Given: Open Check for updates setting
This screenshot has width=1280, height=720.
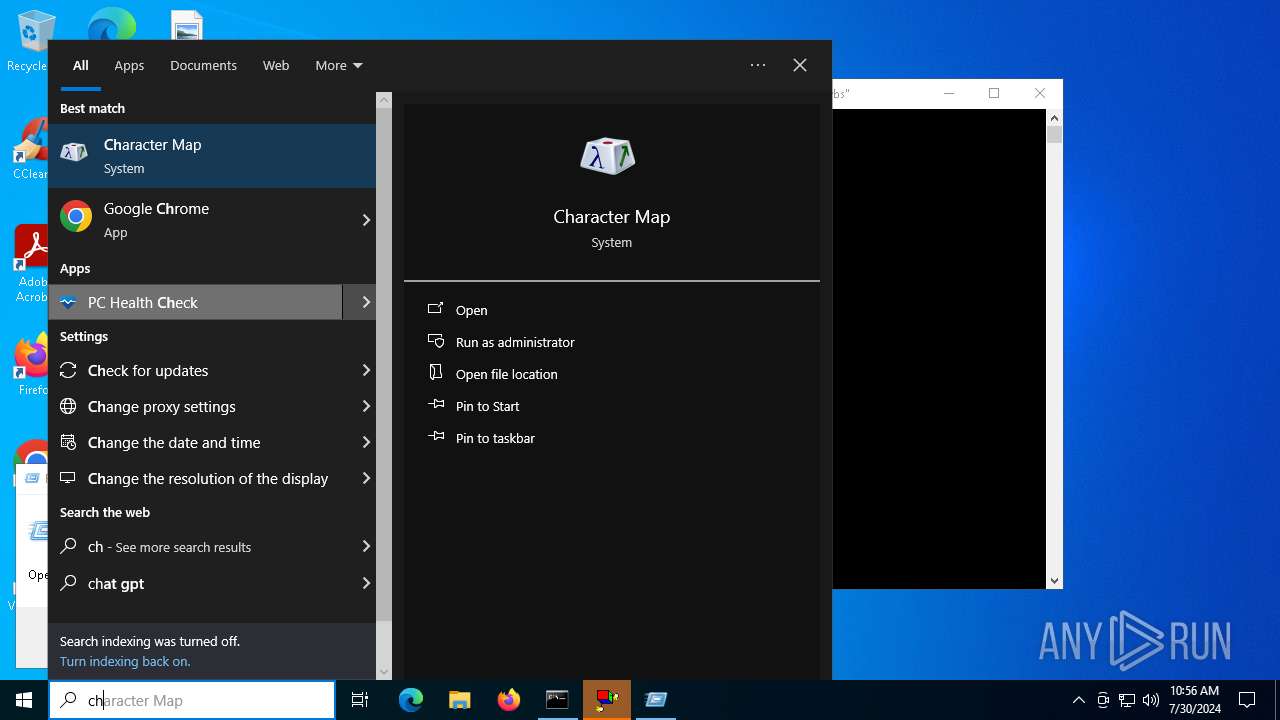Looking at the screenshot, I should coord(212,370).
